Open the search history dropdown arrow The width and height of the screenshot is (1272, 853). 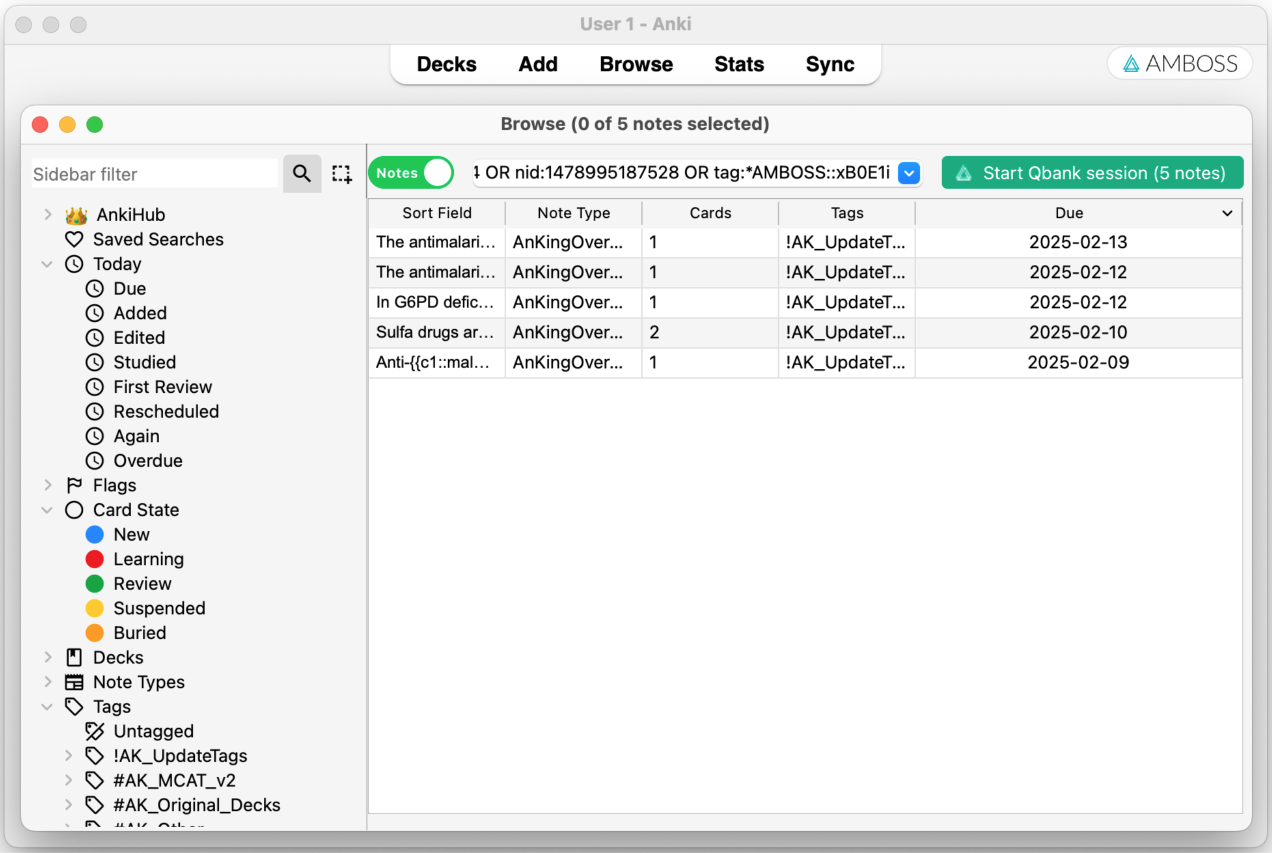point(908,173)
